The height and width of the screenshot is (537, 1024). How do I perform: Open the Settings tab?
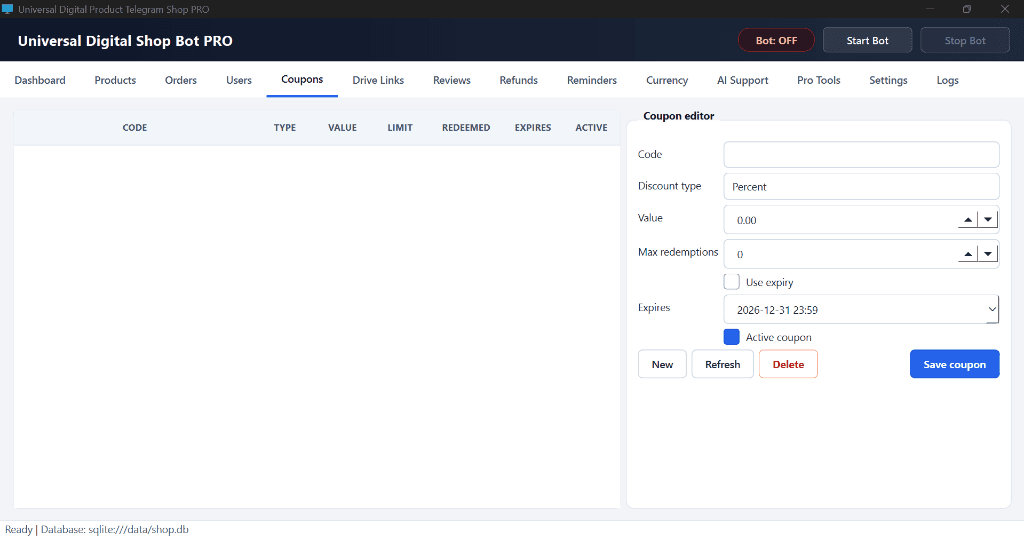click(888, 80)
